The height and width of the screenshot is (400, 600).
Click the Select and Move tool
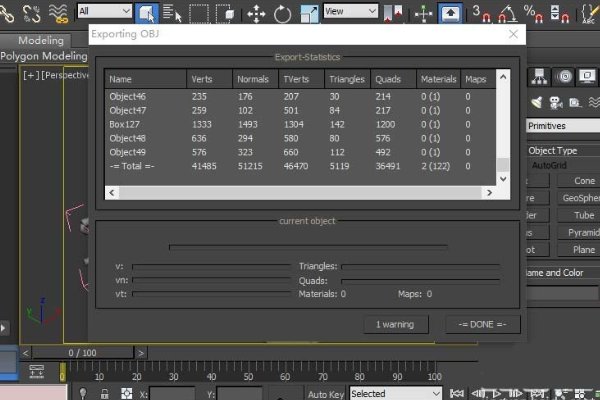(256, 13)
